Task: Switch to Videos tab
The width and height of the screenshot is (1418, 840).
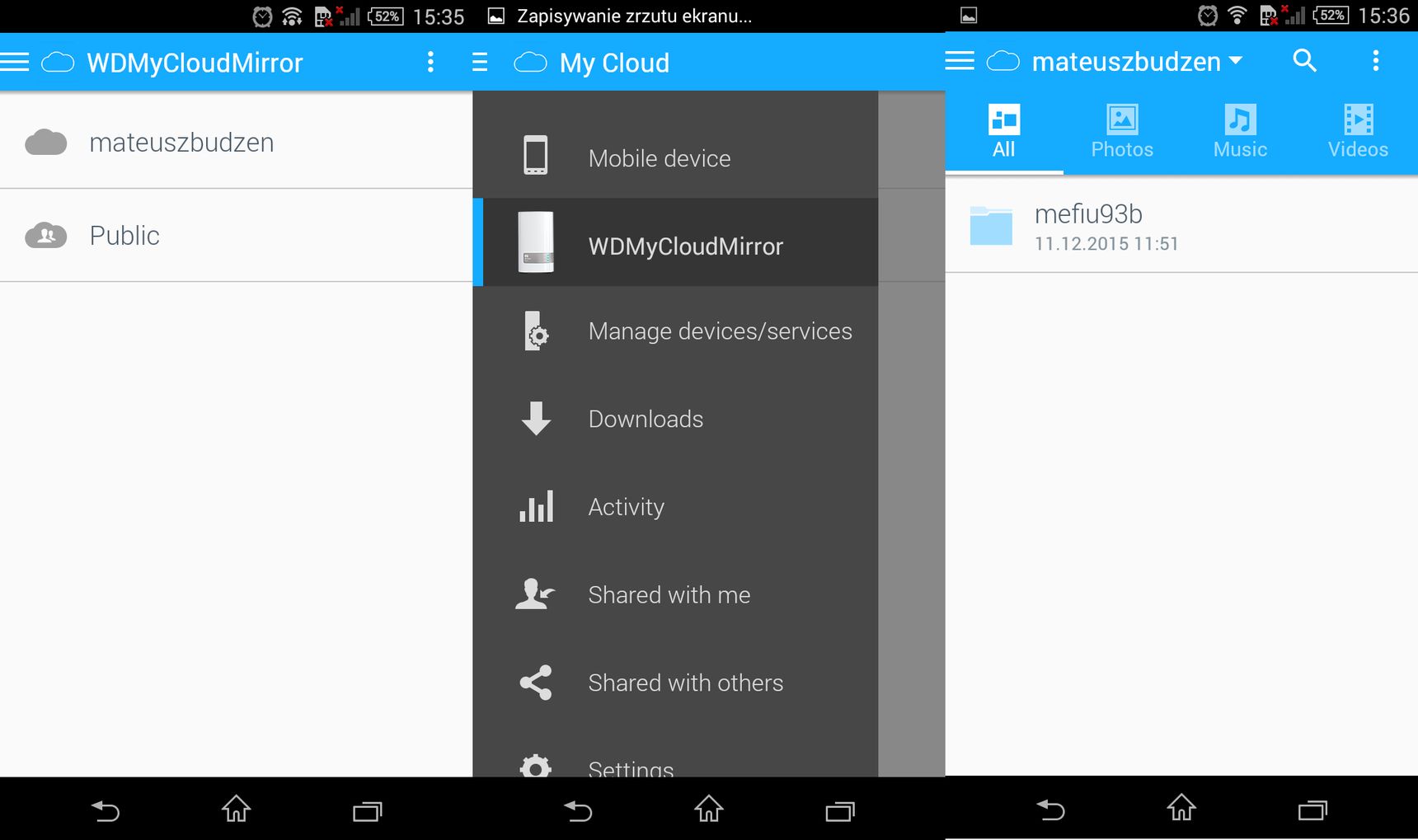Action: [x=1358, y=132]
